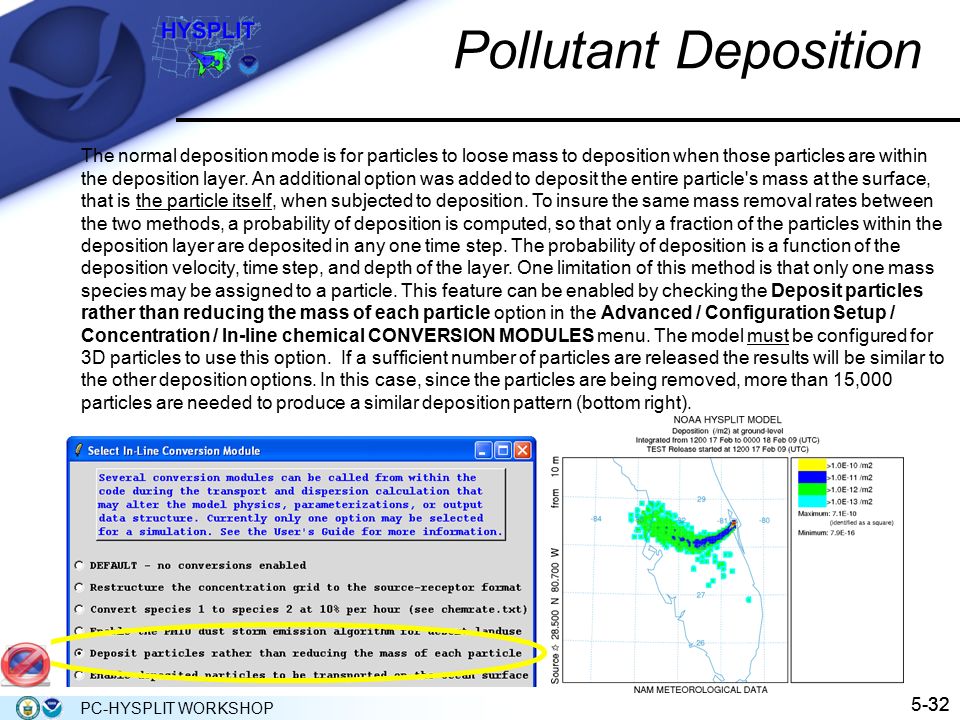
Task: Click 'Minimum: 7.9E-16' legend value
Action: [x=826, y=533]
